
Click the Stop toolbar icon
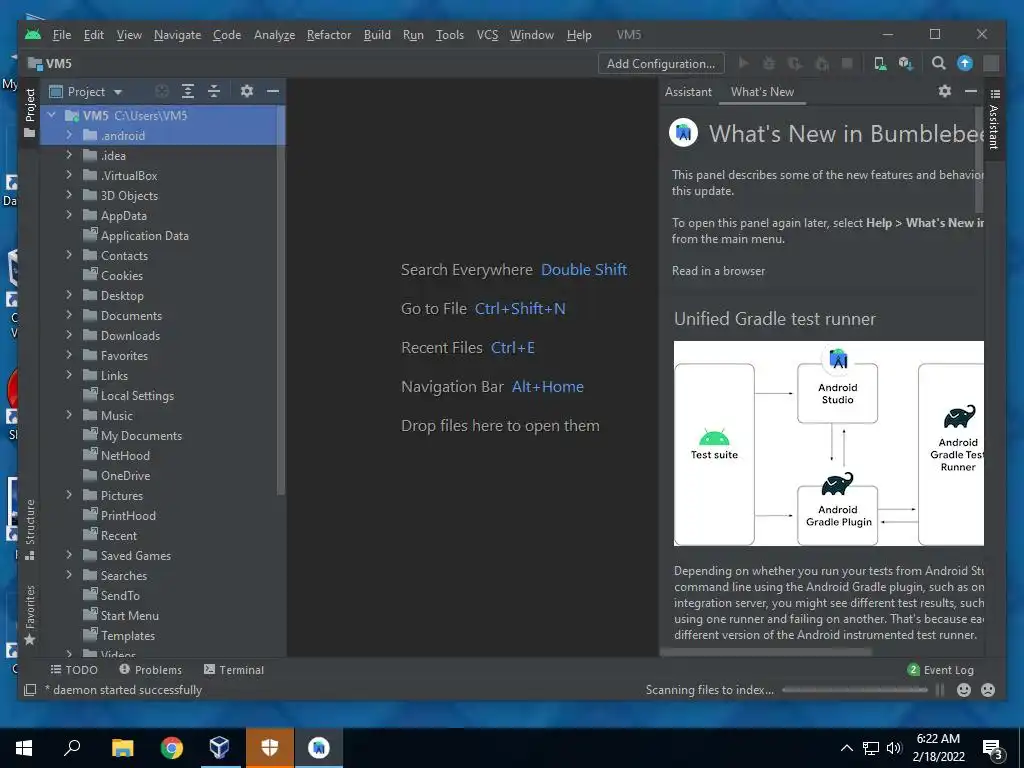click(x=847, y=63)
